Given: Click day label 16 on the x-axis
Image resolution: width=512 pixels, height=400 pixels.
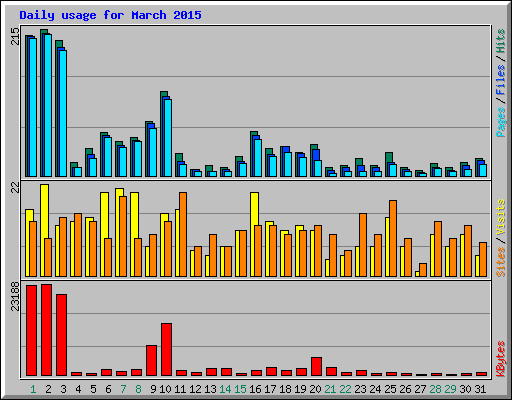Looking at the screenshot, I should (255, 389).
